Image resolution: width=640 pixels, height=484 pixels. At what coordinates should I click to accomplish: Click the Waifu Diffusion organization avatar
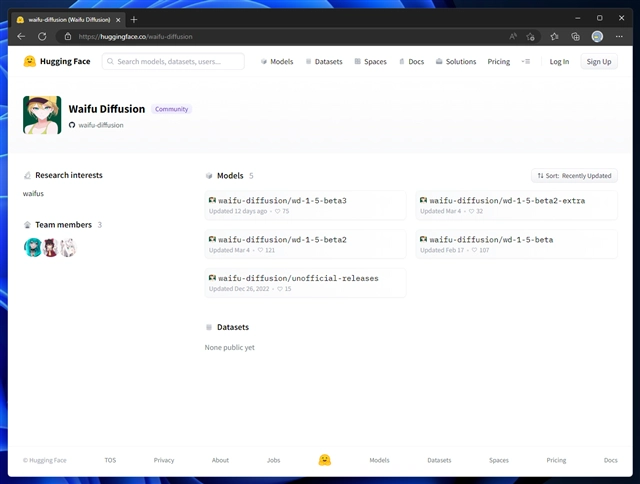(42, 115)
